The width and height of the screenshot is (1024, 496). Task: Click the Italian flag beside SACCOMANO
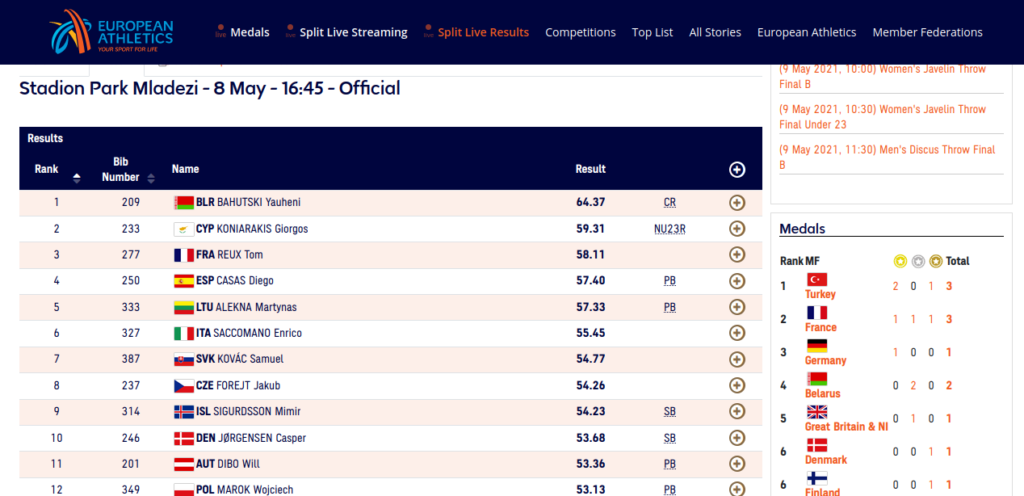(184, 333)
